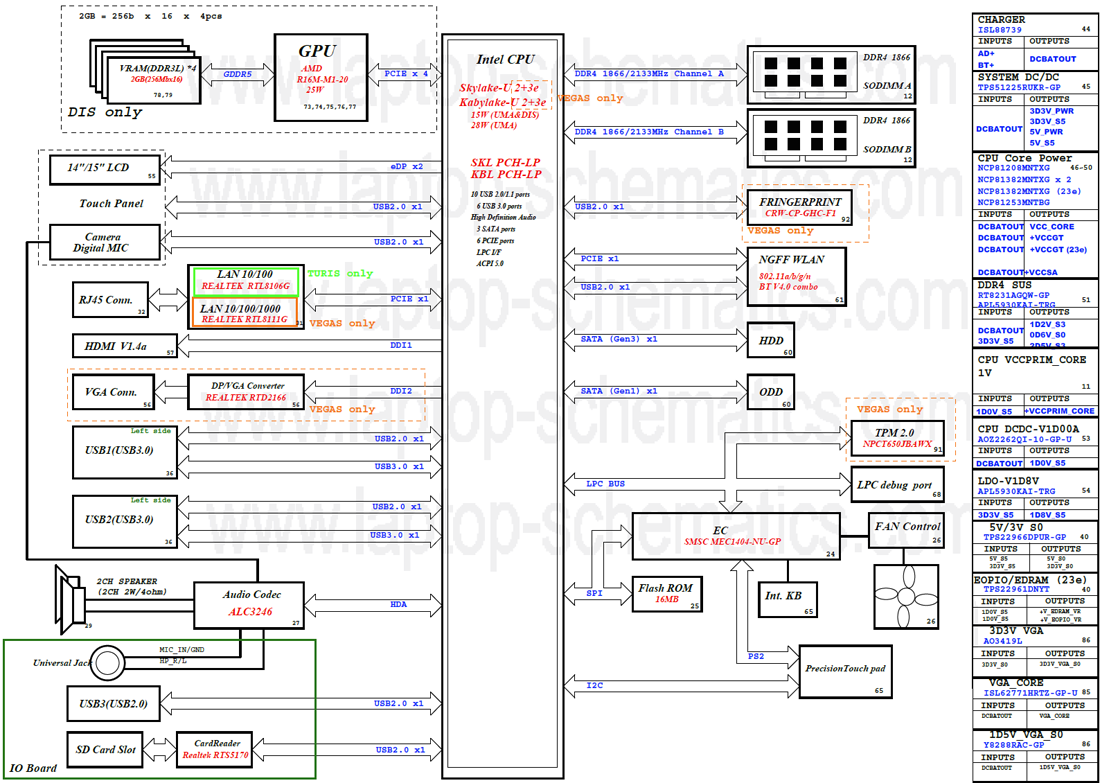Select the VGA Conn. block
Screen dimensions: 1100x783
pos(114,393)
